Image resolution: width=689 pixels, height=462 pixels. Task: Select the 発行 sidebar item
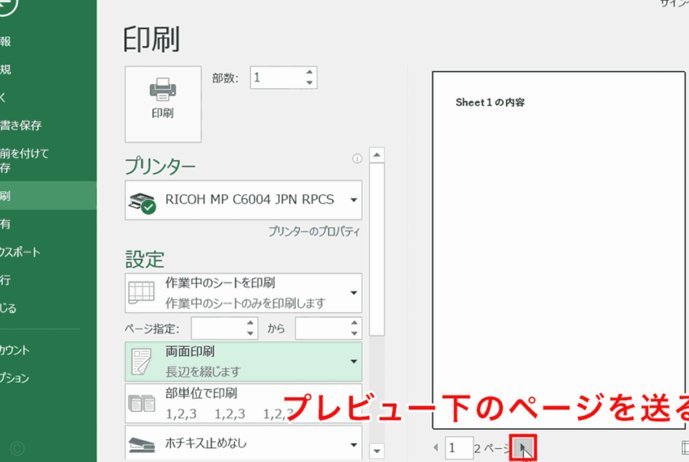click(48, 280)
